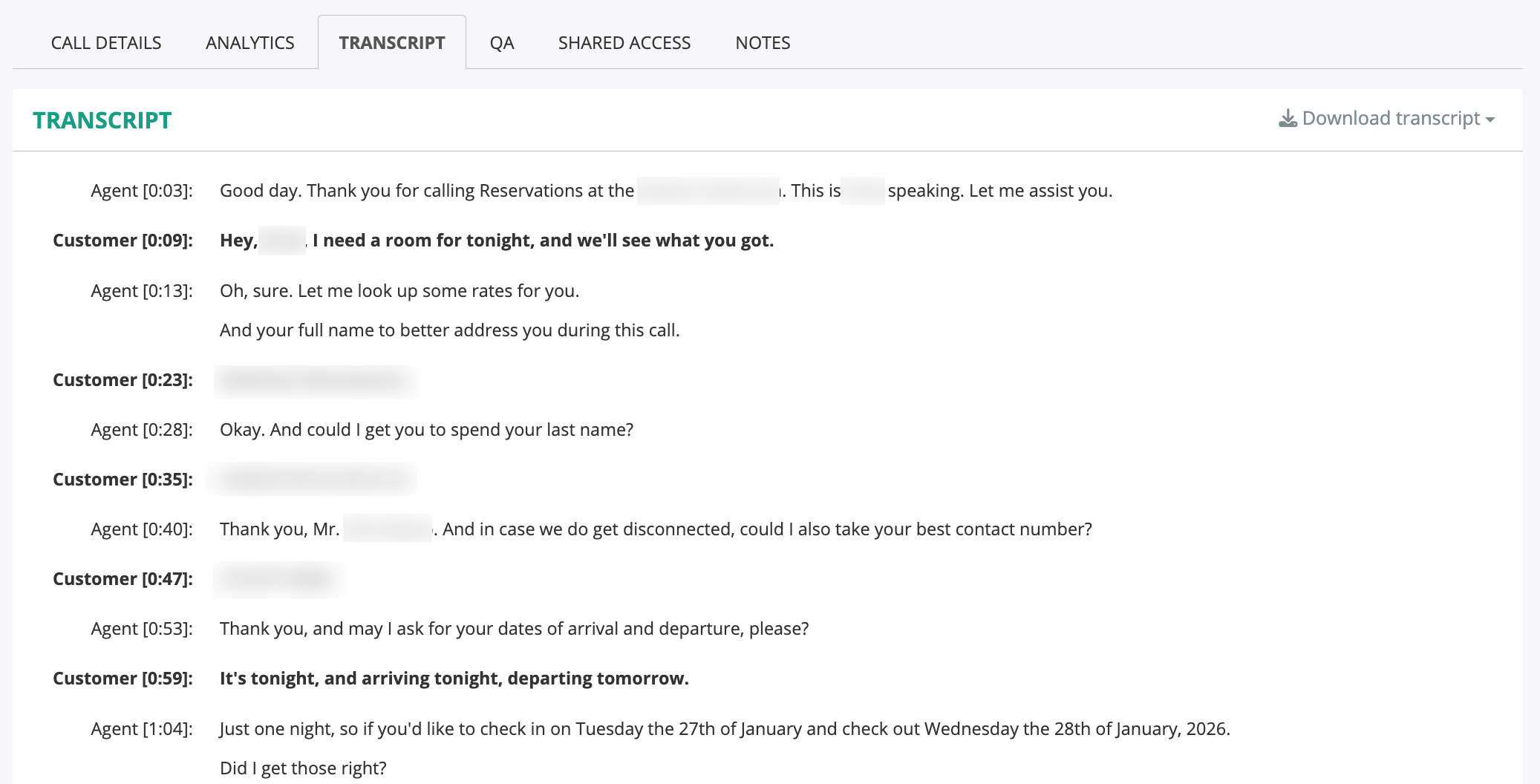1540x784 pixels.
Task: Select the Agent 0:40 timestamp label
Action: coord(141,529)
